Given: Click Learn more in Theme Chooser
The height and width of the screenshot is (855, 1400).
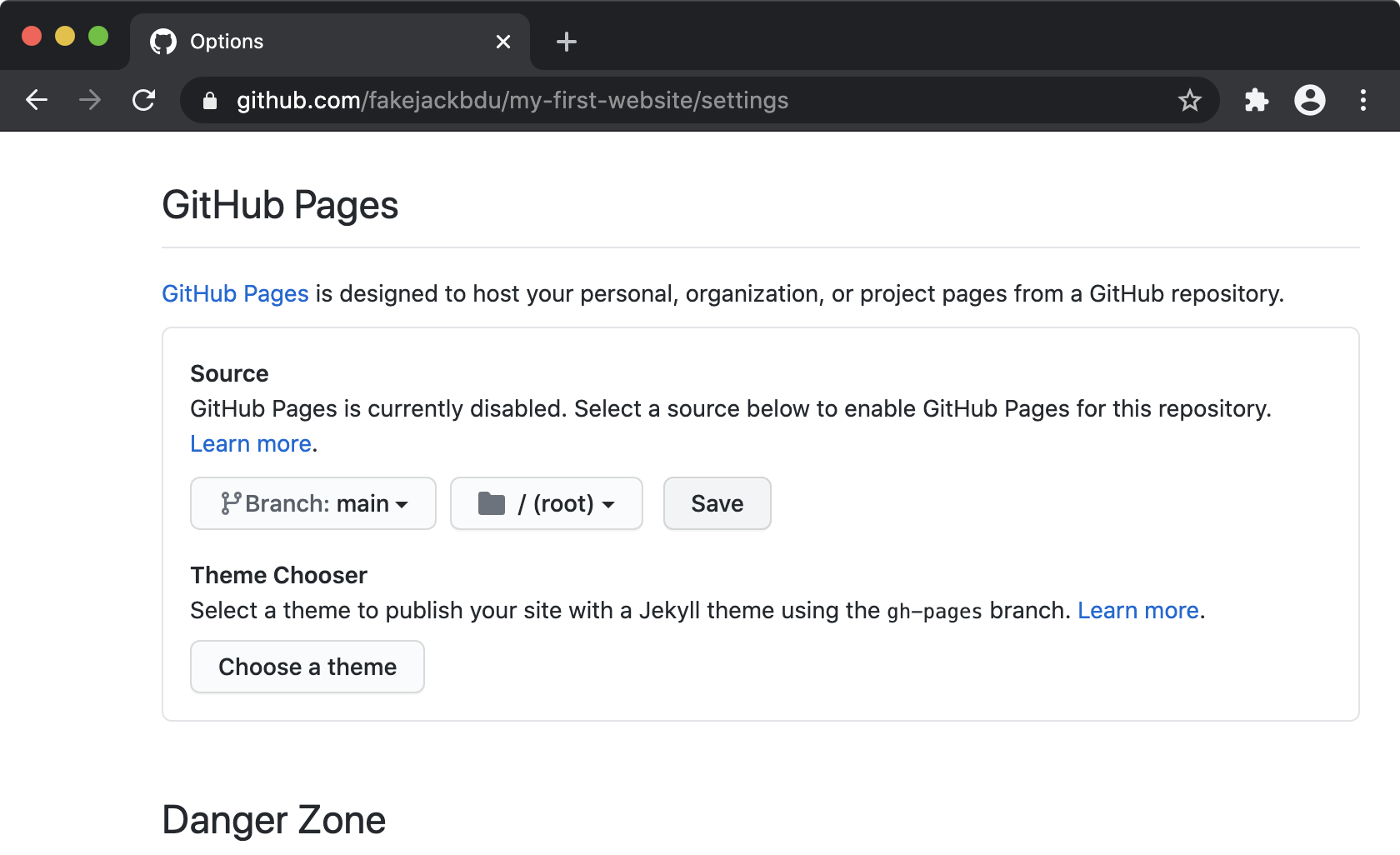Looking at the screenshot, I should point(1138,610).
